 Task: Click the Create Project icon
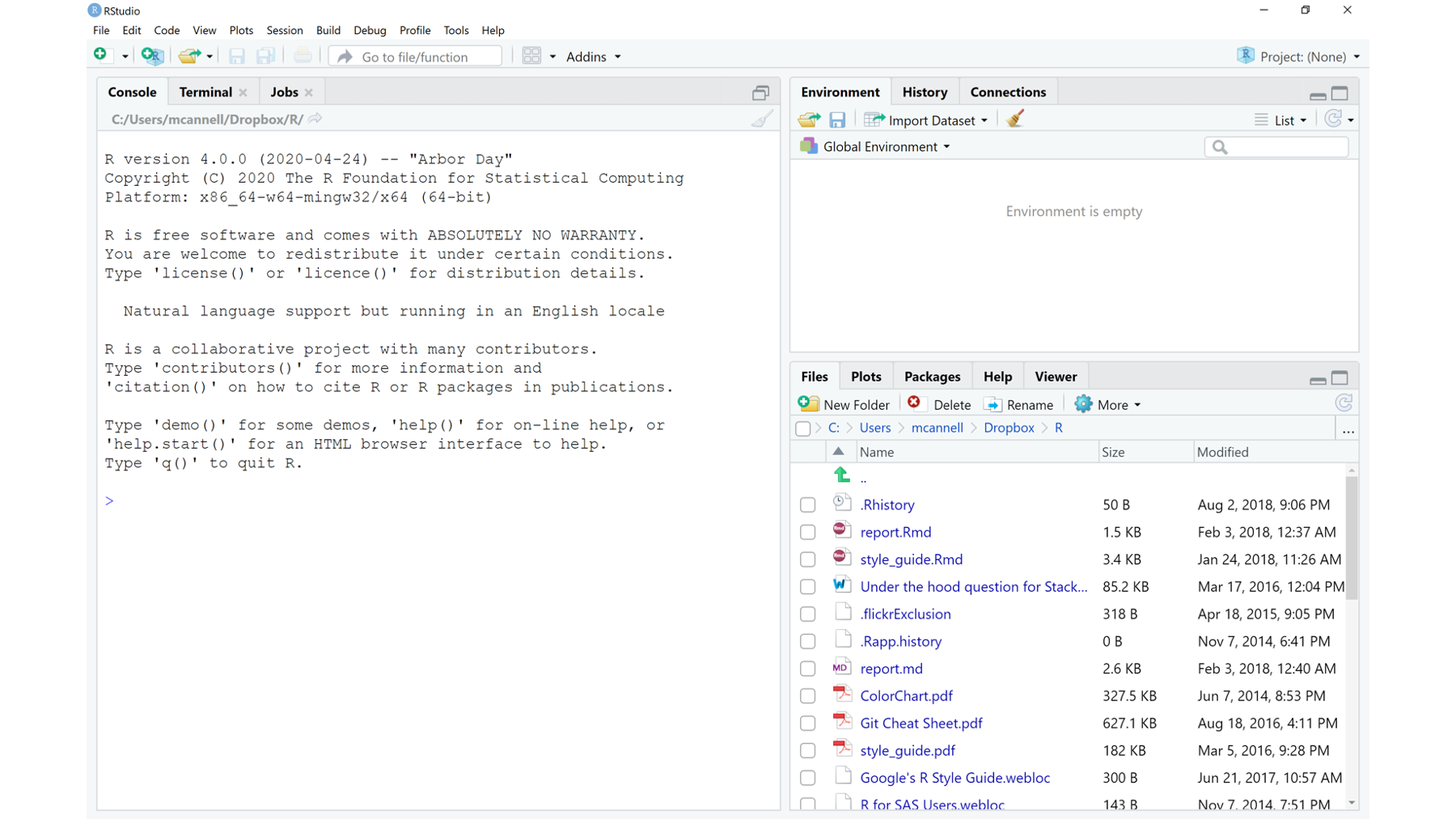pyautogui.click(x=151, y=56)
